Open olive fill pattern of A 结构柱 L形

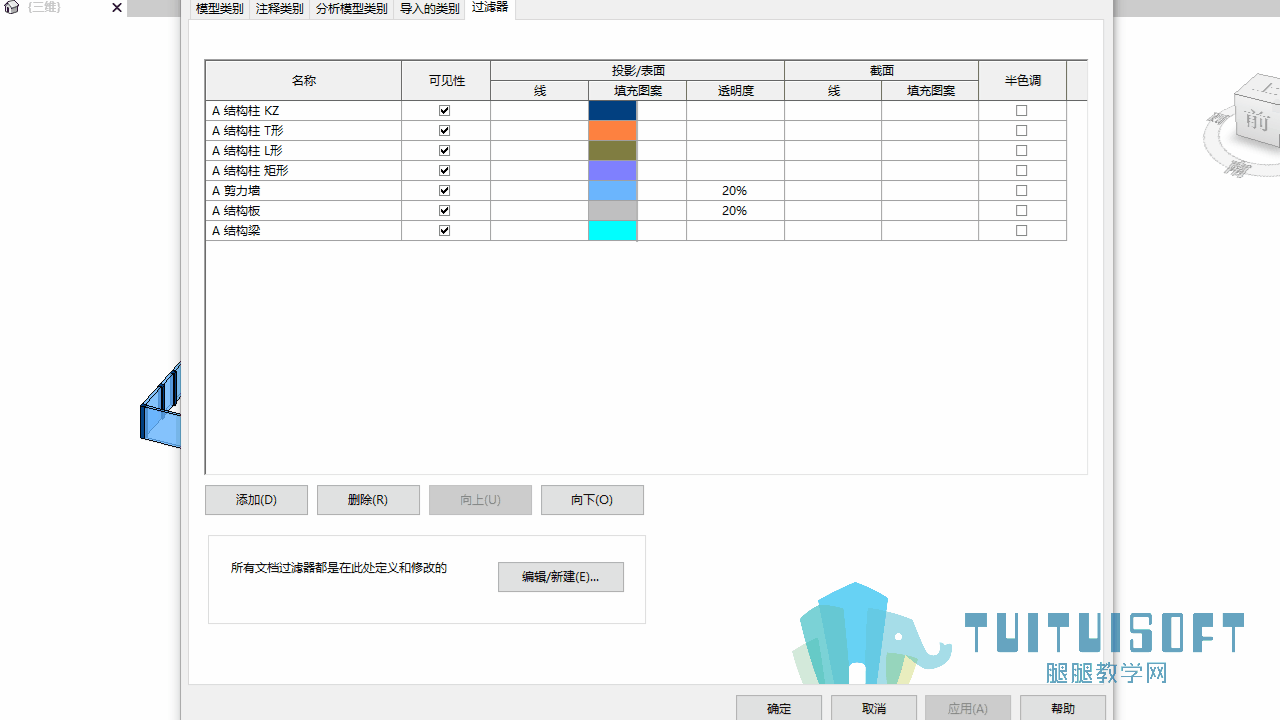tap(613, 151)
